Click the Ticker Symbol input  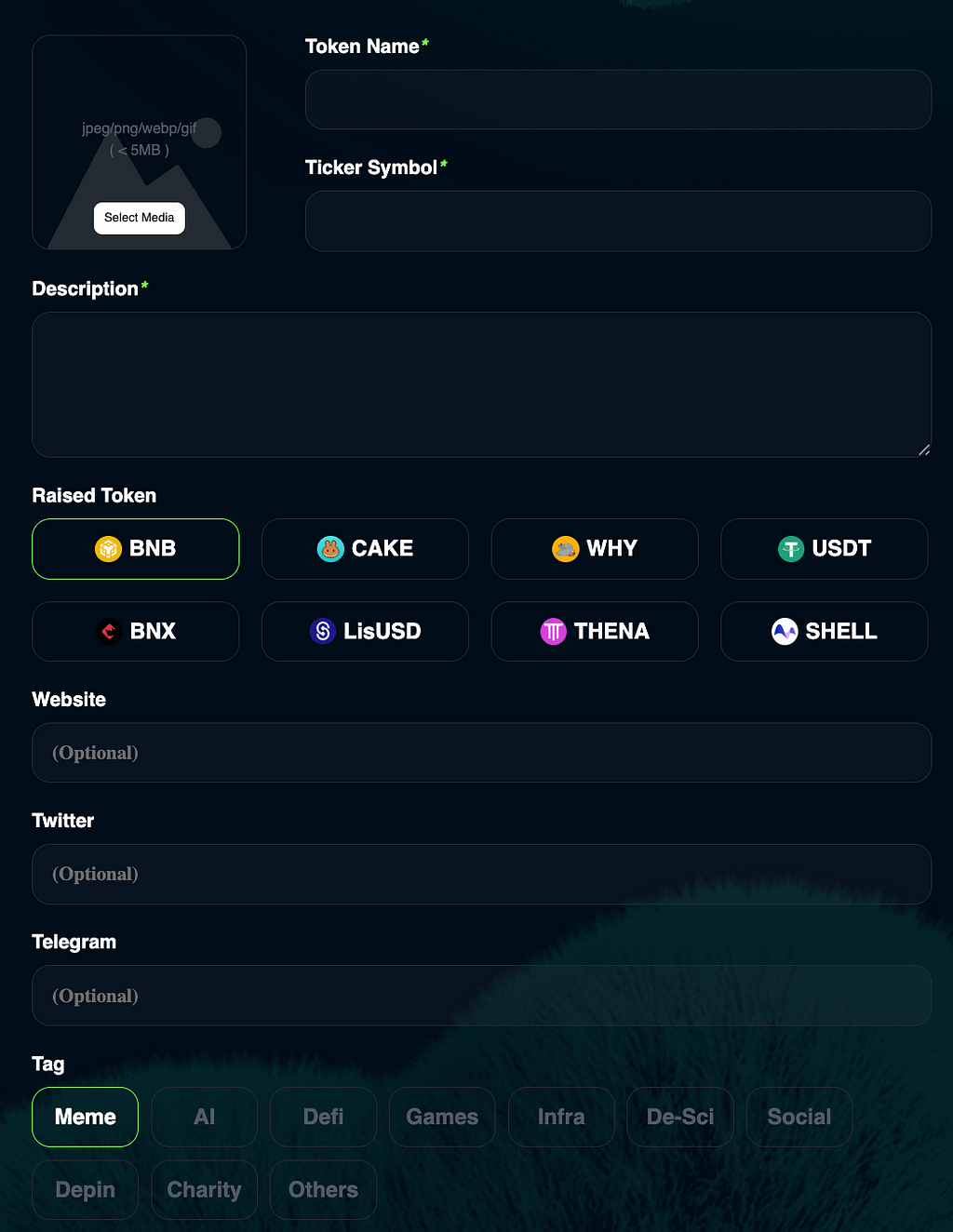[x=618, y=221]
